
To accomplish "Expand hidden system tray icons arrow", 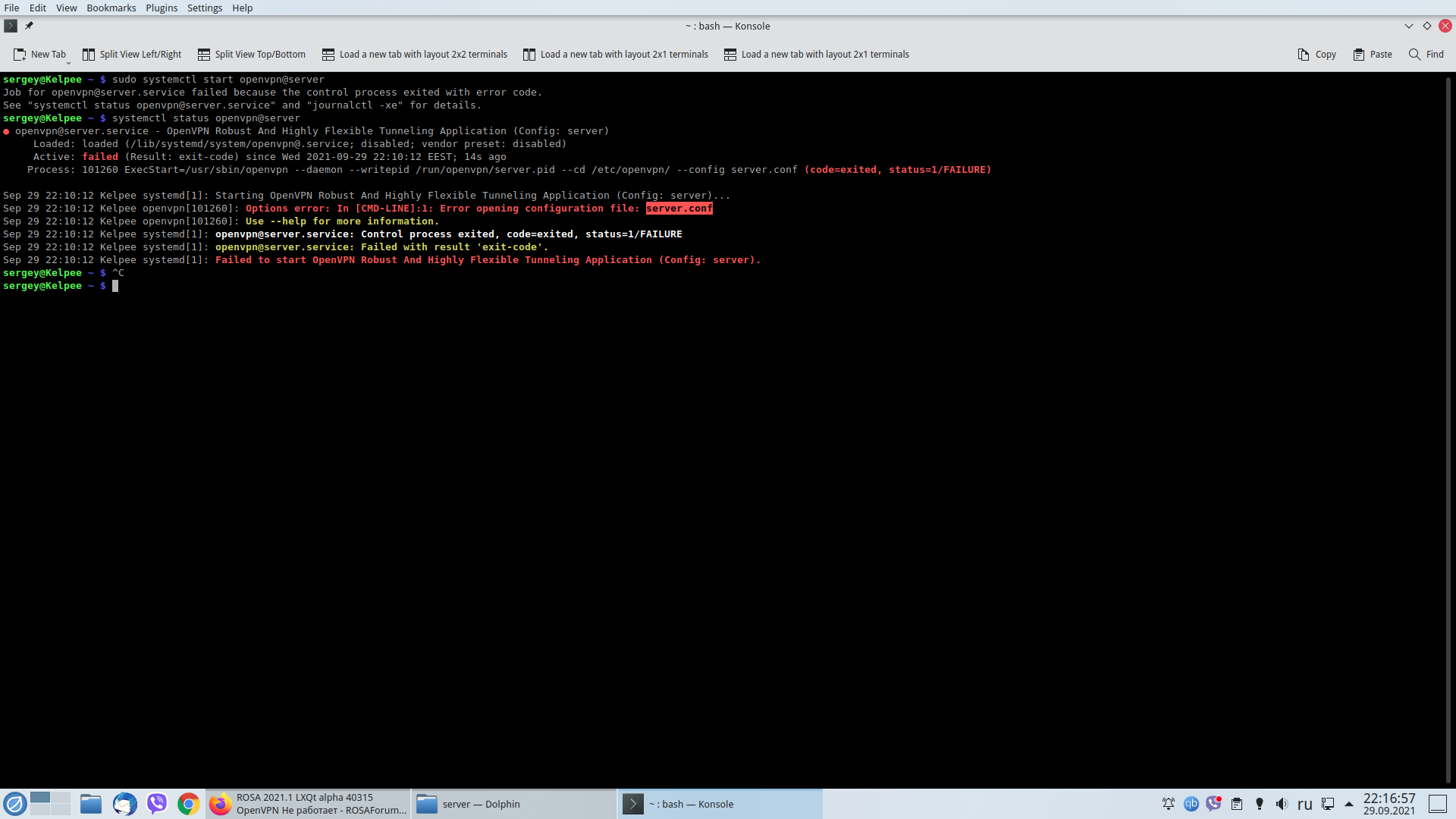I will pyautogui.click(x=1348, y=804).
